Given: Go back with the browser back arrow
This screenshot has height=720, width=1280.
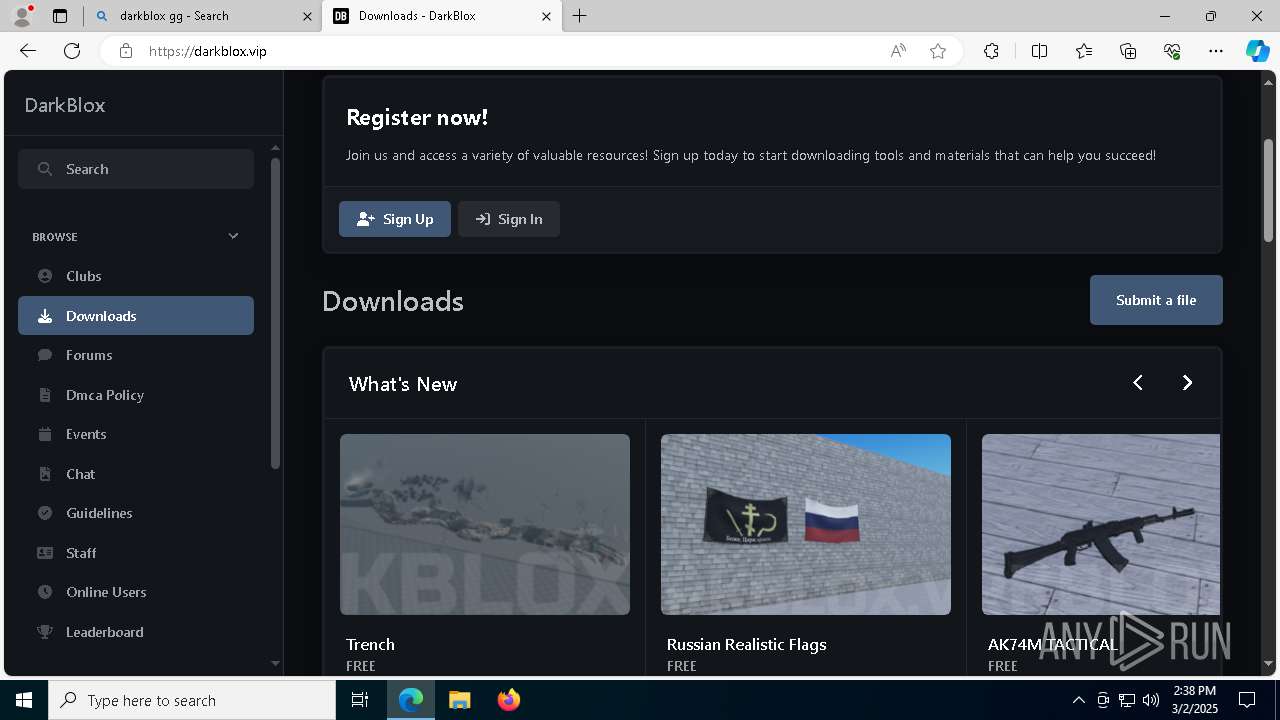Looking at the screenshot, I should click(x=28, y=51).
